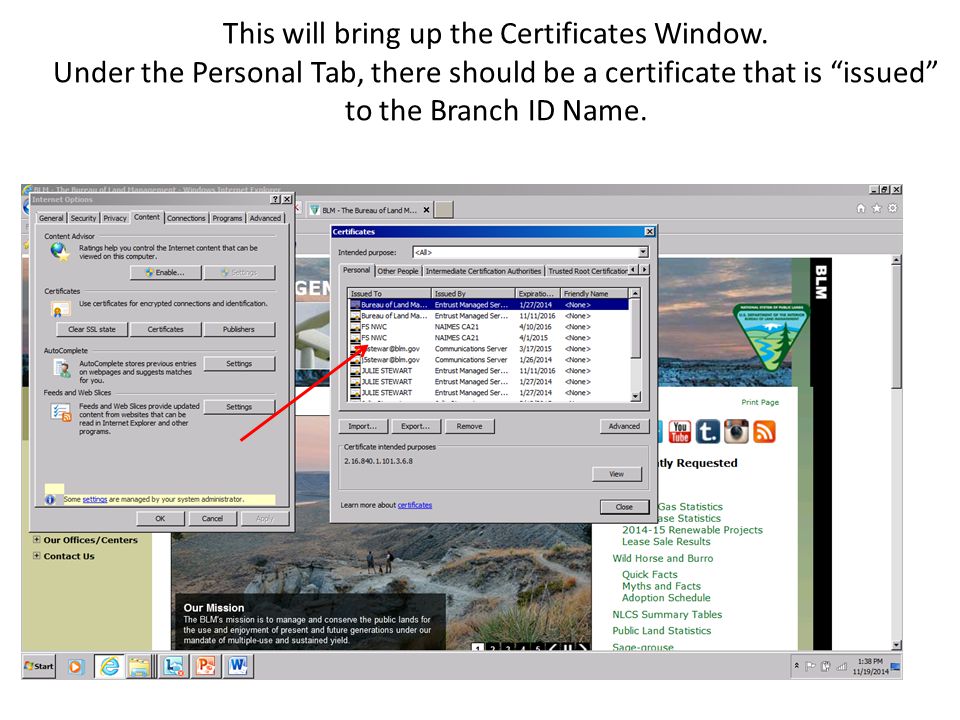Launch PowerPoint from the taskbar

pyautogui.click(x=206, y=666)
